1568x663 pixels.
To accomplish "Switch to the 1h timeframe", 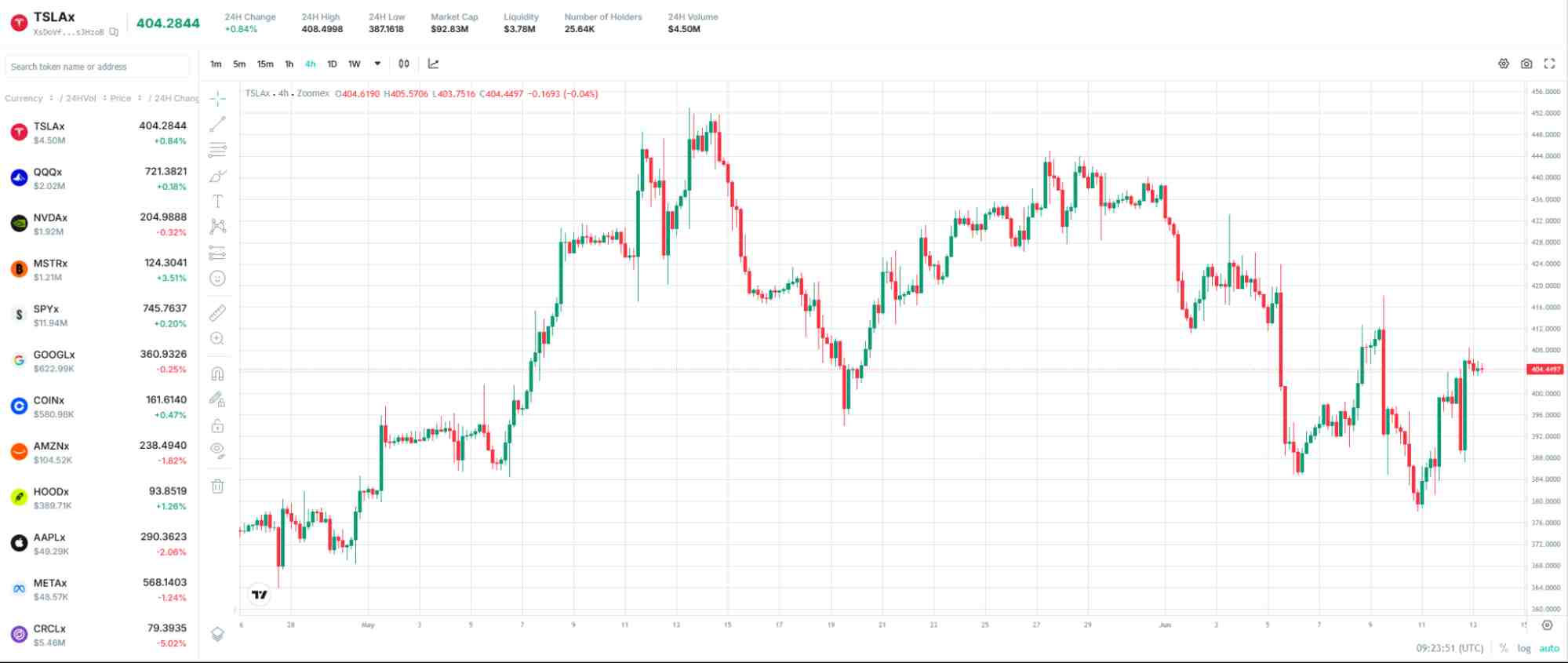I will (289, 64).
